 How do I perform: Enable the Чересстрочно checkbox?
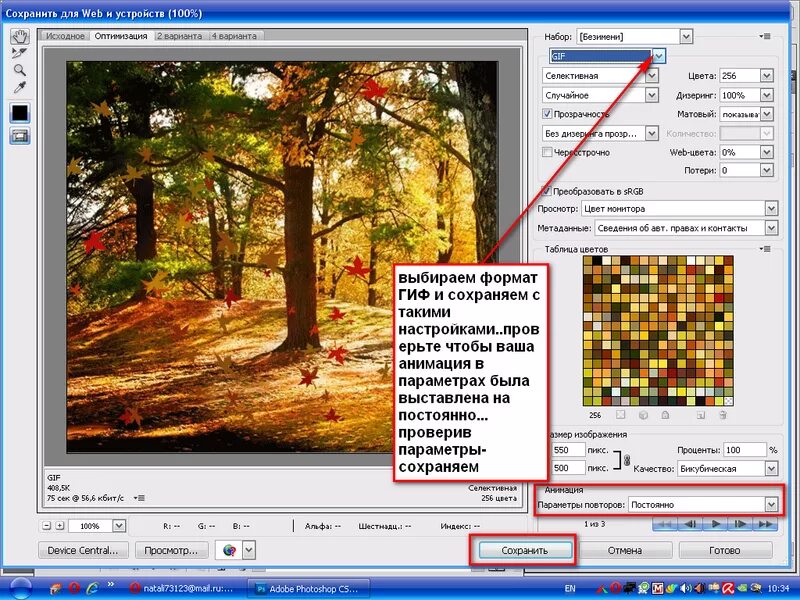[547, 152]
